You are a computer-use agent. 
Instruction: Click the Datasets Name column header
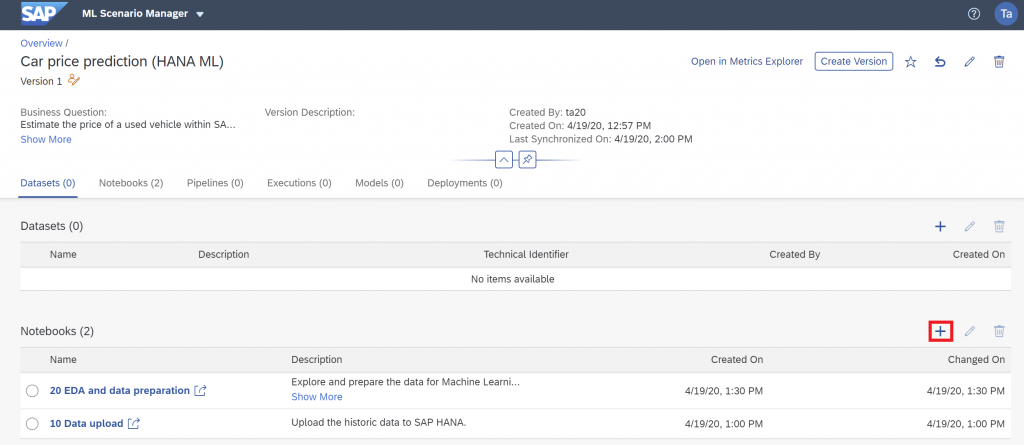coord(63,254)
